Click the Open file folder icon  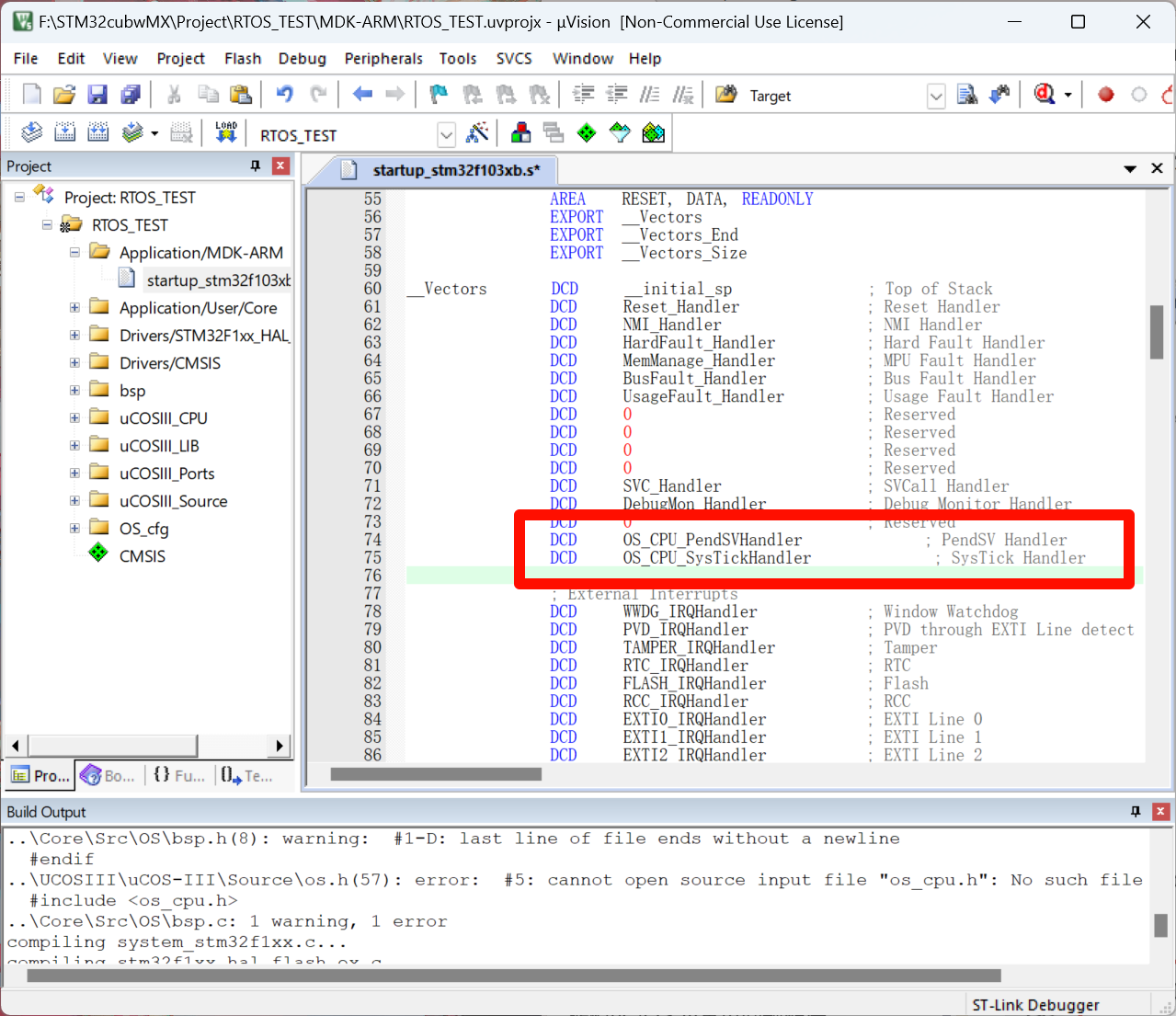[64, 95]
